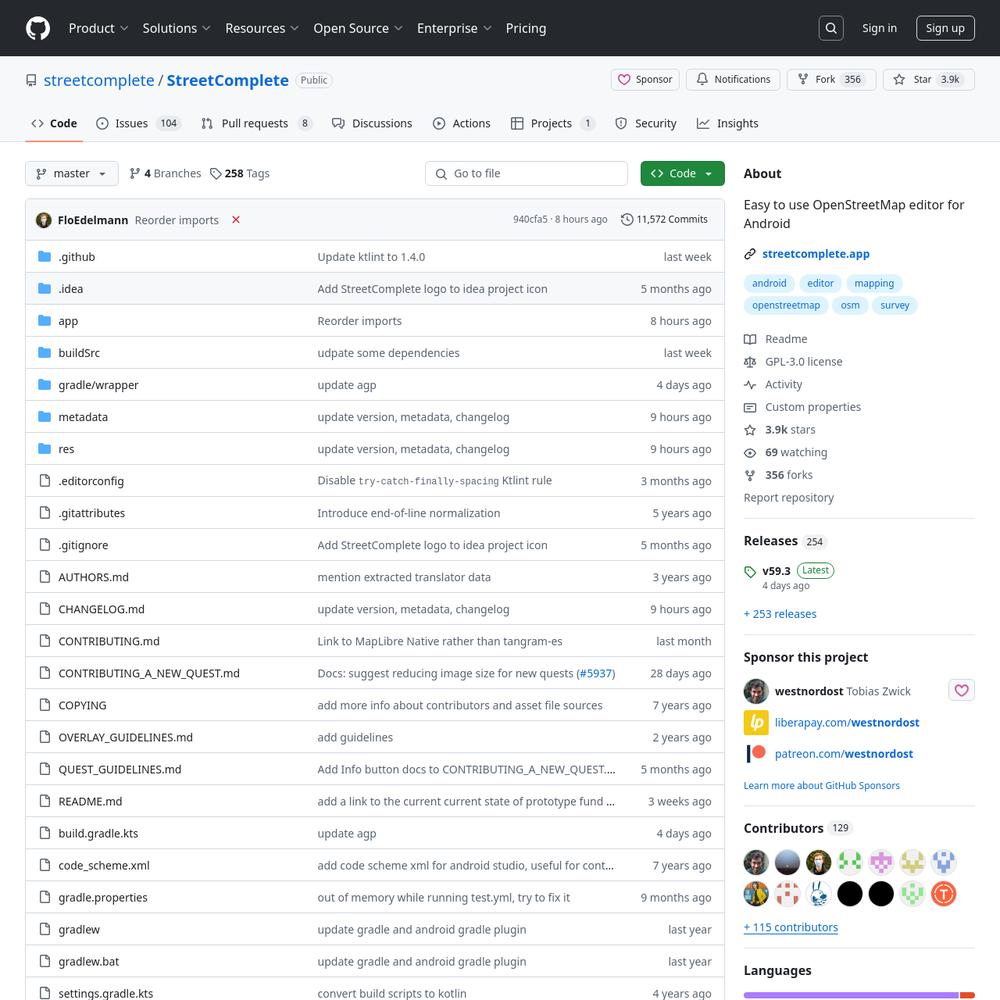Click the android topic tag
This screenshot has width=1000, height=1000.
768,283
